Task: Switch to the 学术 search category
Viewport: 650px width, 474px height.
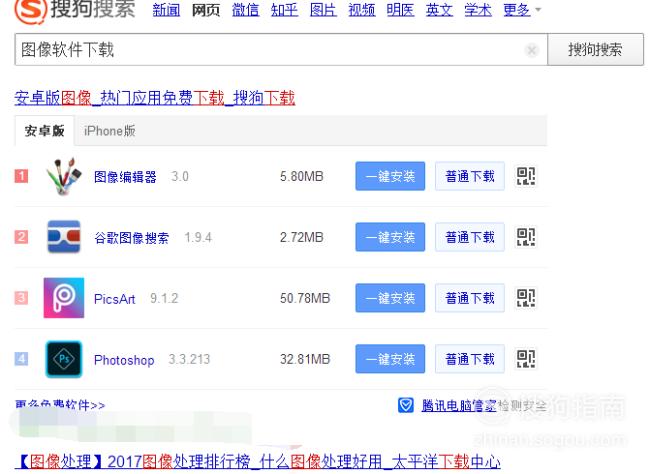Action: pyautogui.click(x=478, y=10)
